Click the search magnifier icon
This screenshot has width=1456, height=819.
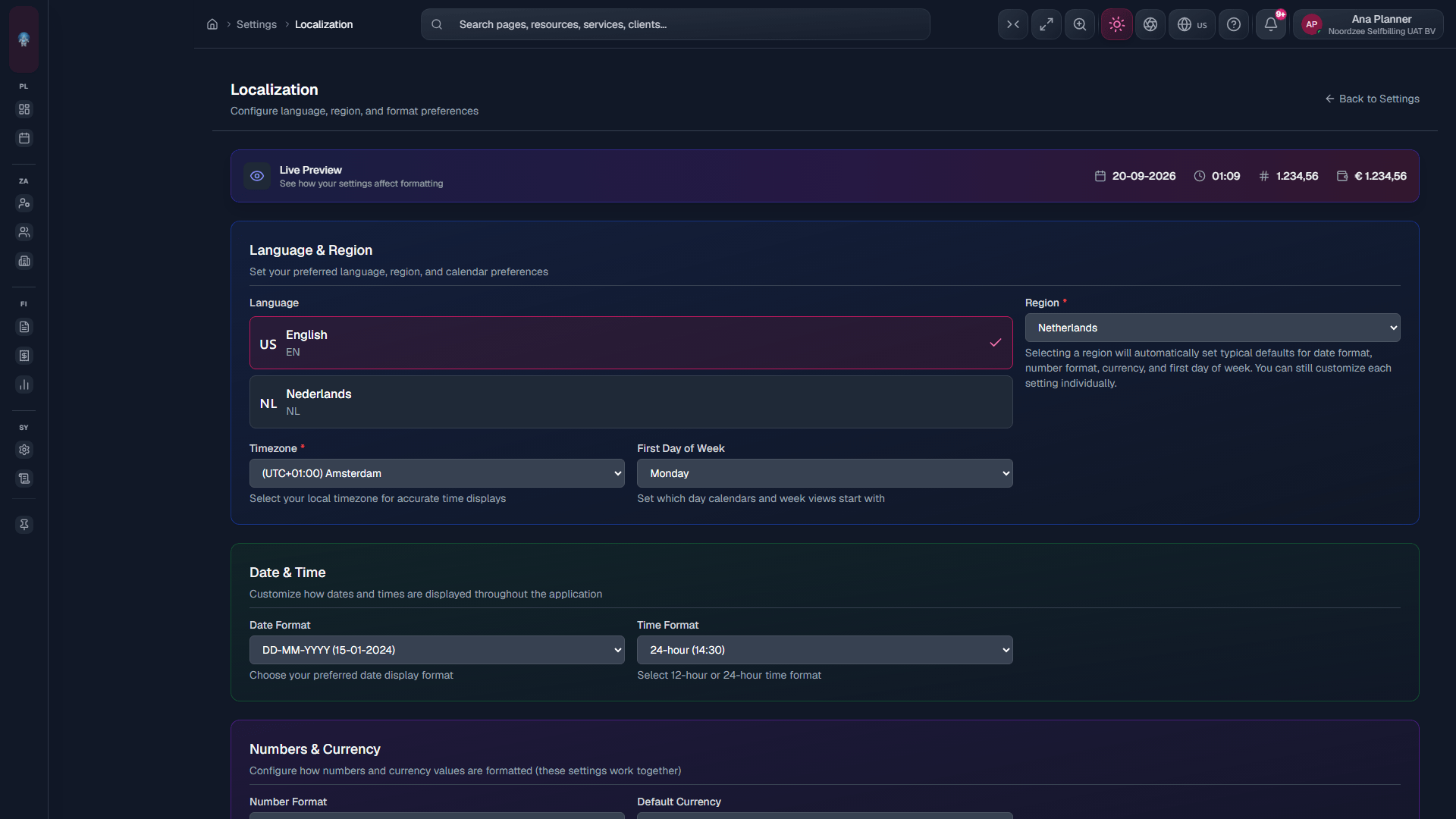point(437,24)
